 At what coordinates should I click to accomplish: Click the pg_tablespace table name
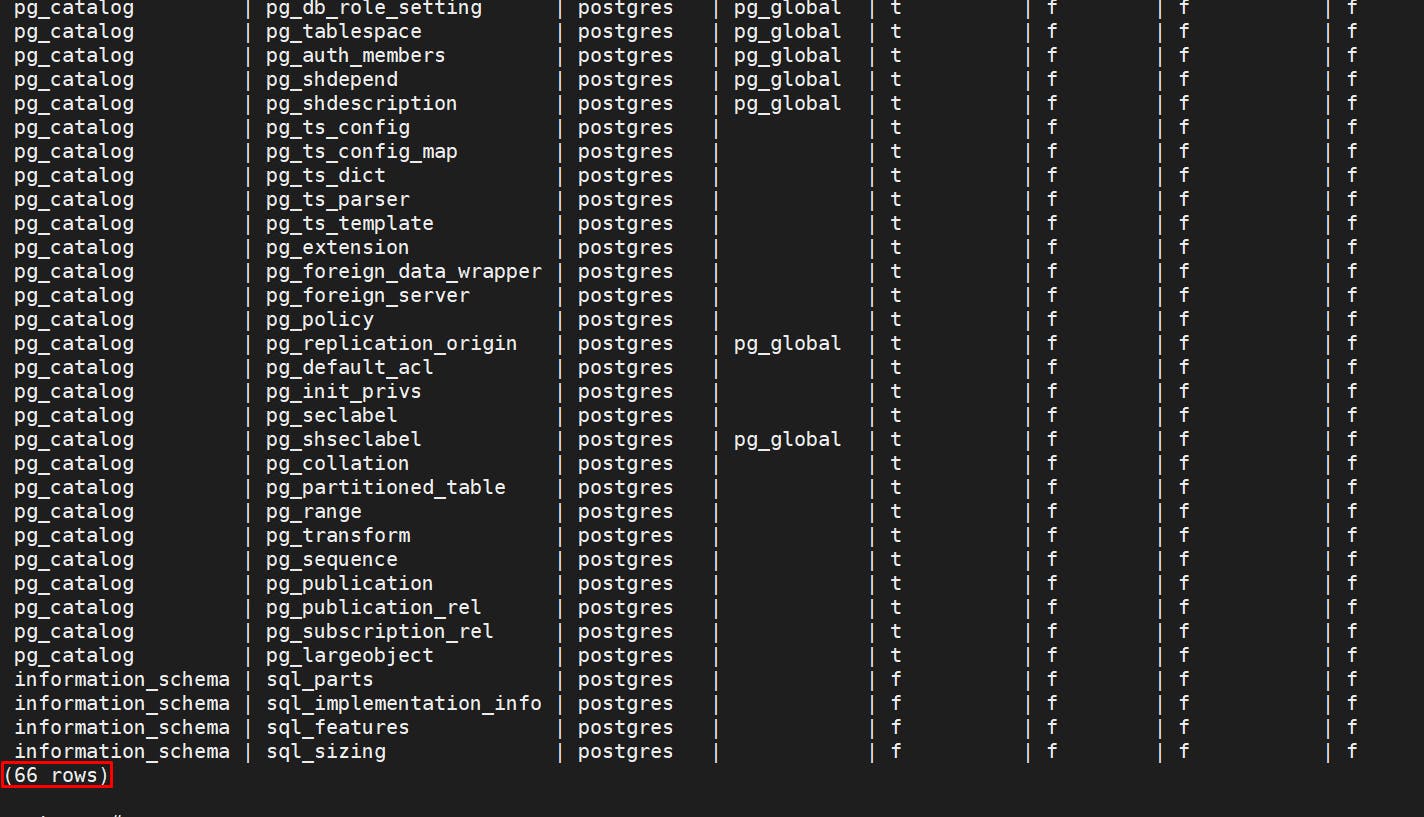click(x=343, y=31)
